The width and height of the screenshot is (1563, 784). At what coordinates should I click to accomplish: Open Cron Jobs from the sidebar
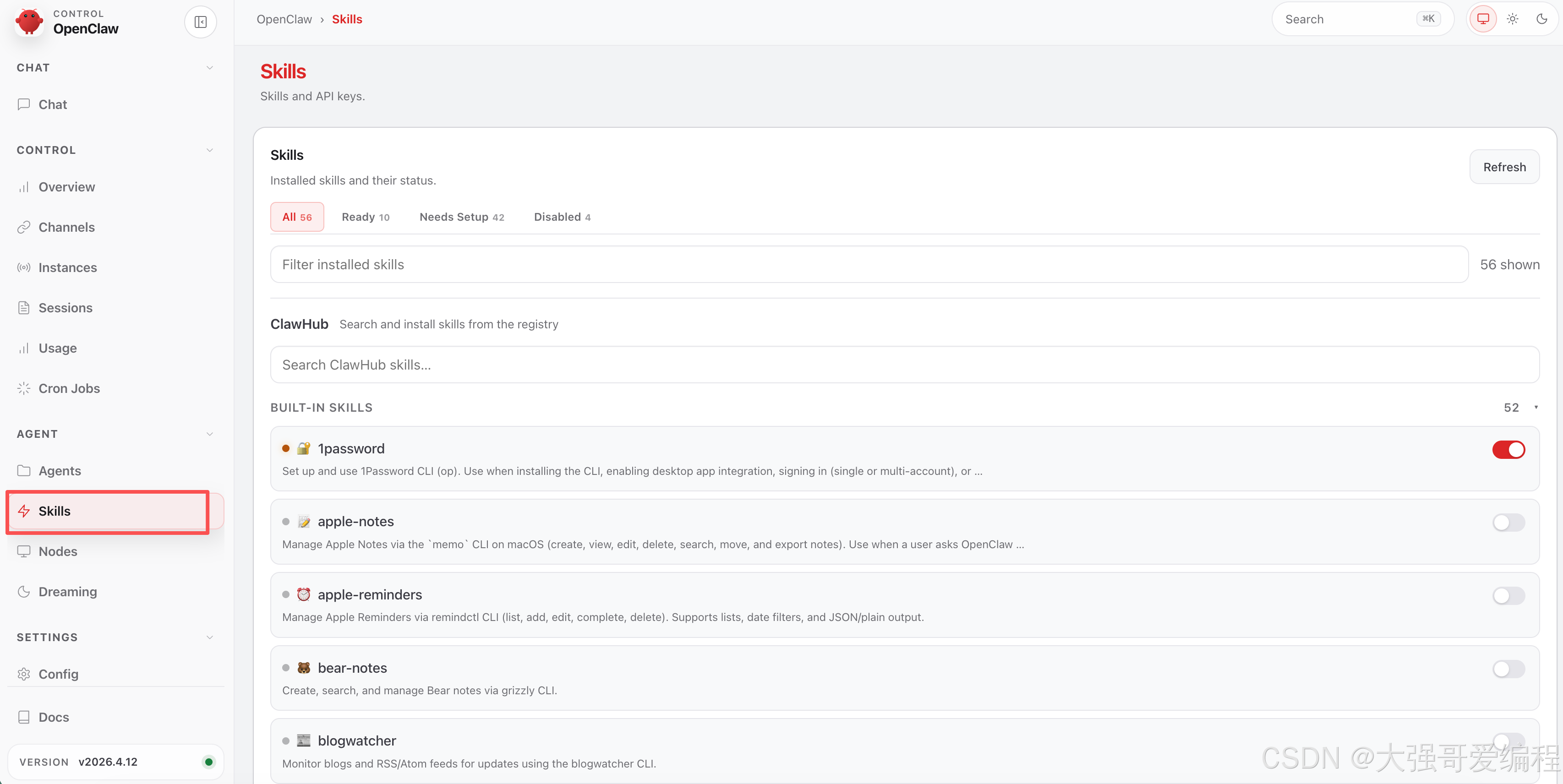[x=69, y=388]
